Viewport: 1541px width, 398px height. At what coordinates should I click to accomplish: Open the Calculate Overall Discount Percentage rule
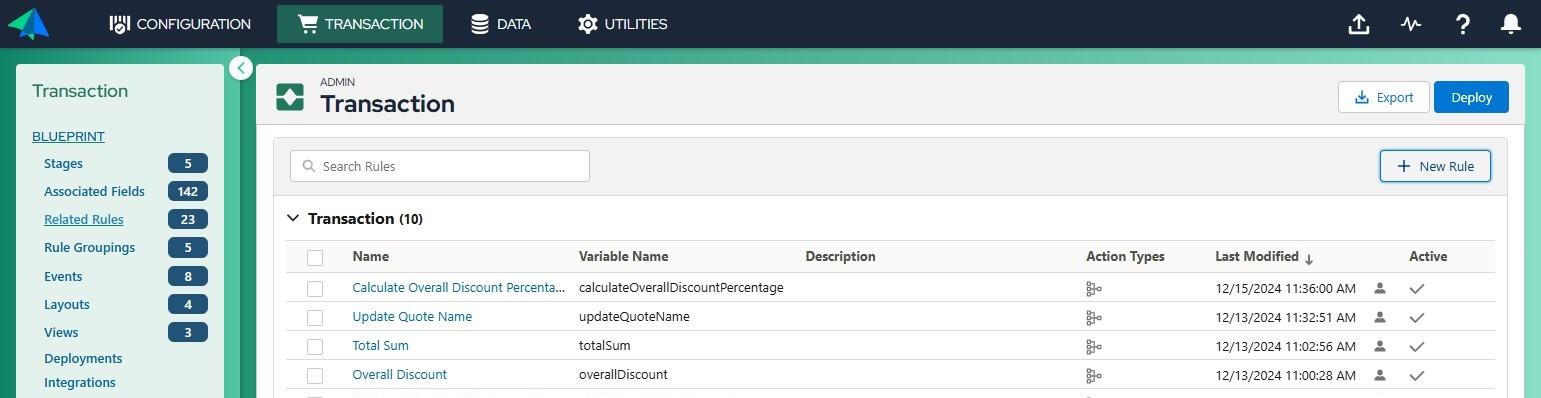(459, 287)
